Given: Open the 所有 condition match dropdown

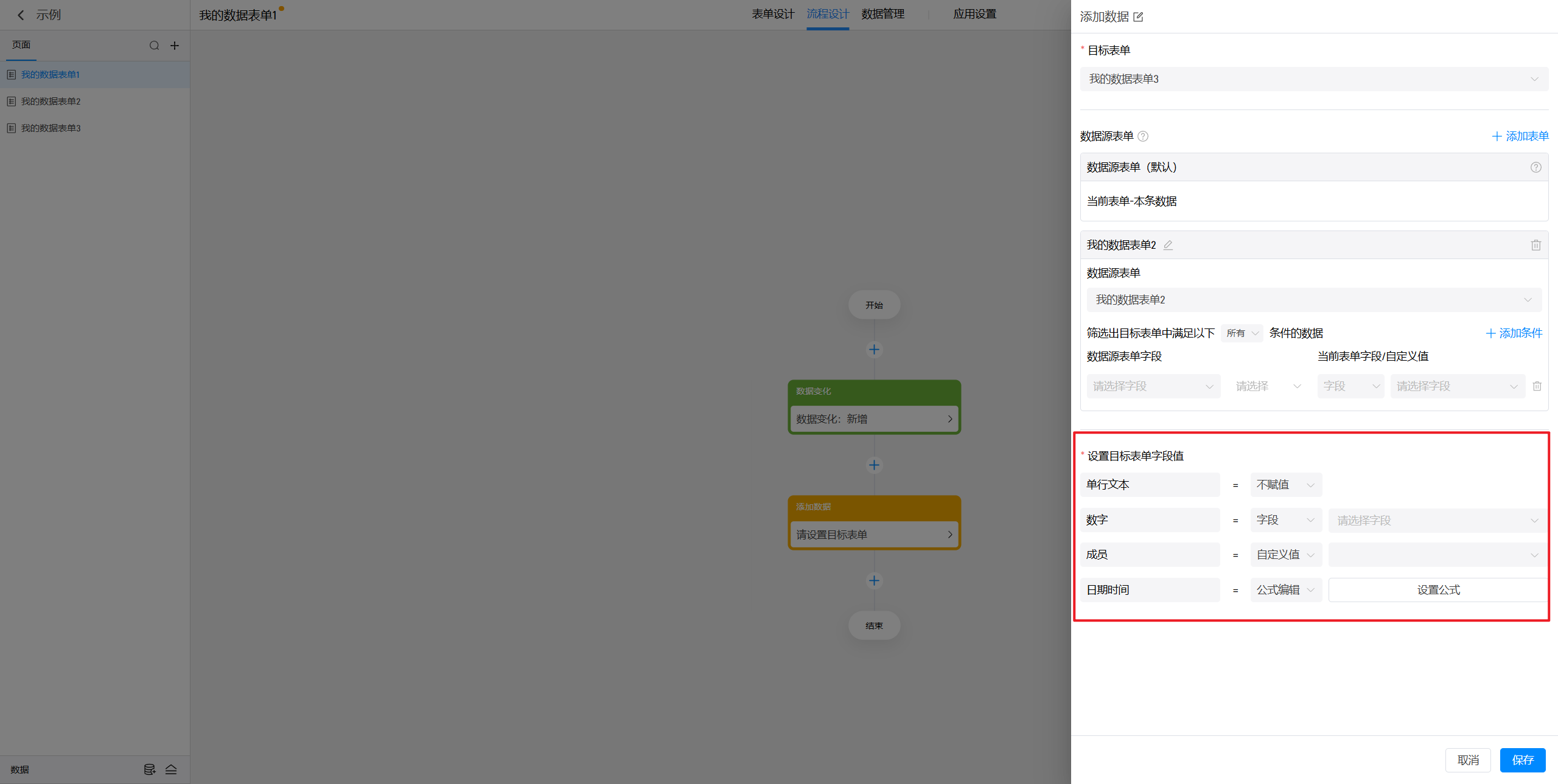Looking at the screenshot, I should (x=1242, y=333).
